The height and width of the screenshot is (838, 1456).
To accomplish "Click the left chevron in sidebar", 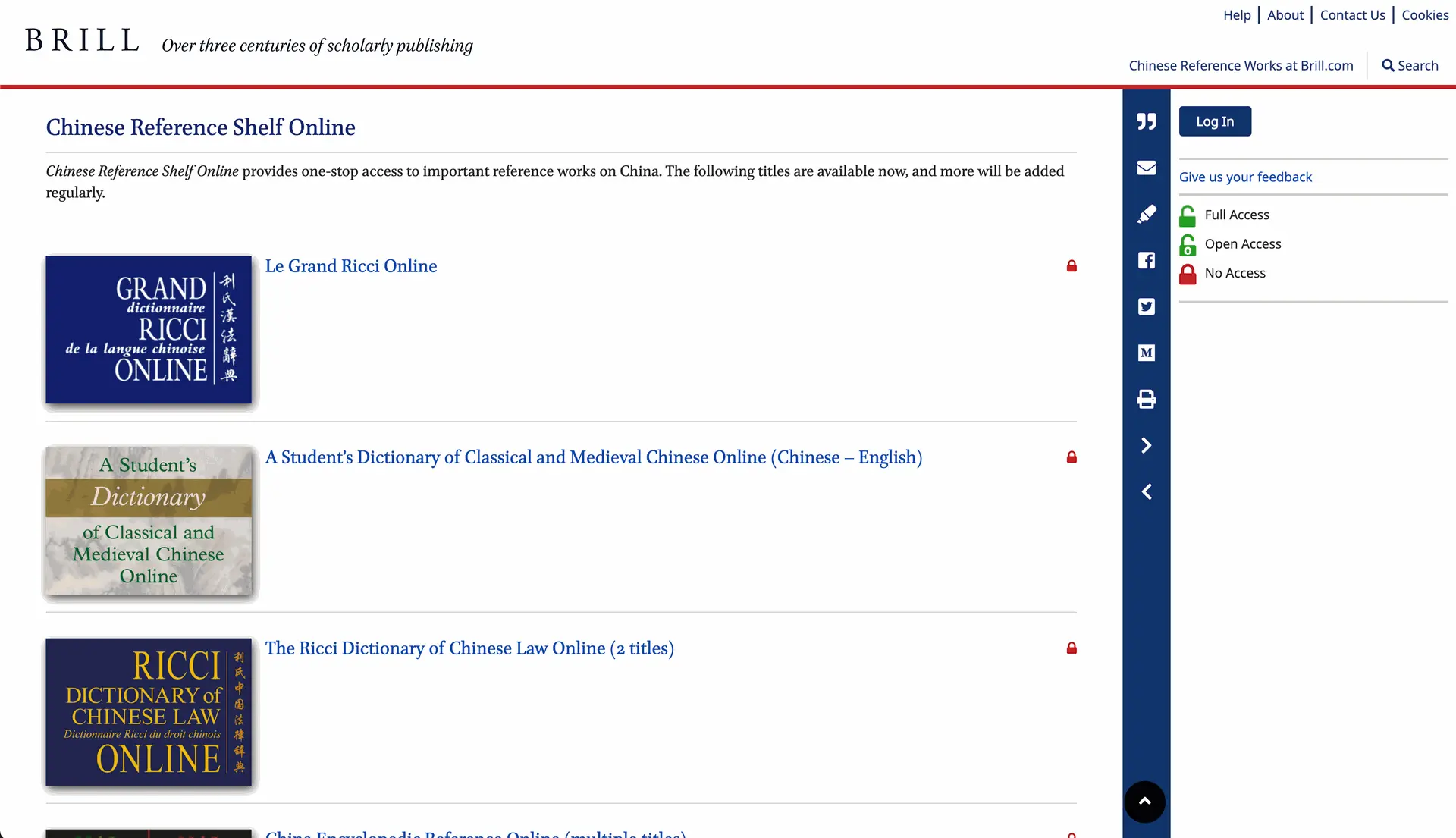I will pos(1146,491).
